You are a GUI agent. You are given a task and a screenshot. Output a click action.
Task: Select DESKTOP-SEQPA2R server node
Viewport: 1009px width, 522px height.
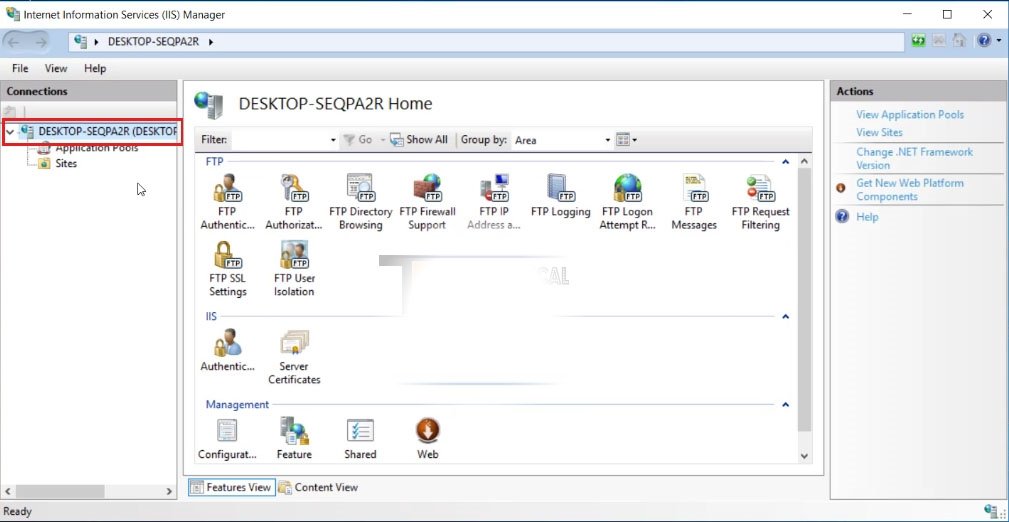coord(98,131)
